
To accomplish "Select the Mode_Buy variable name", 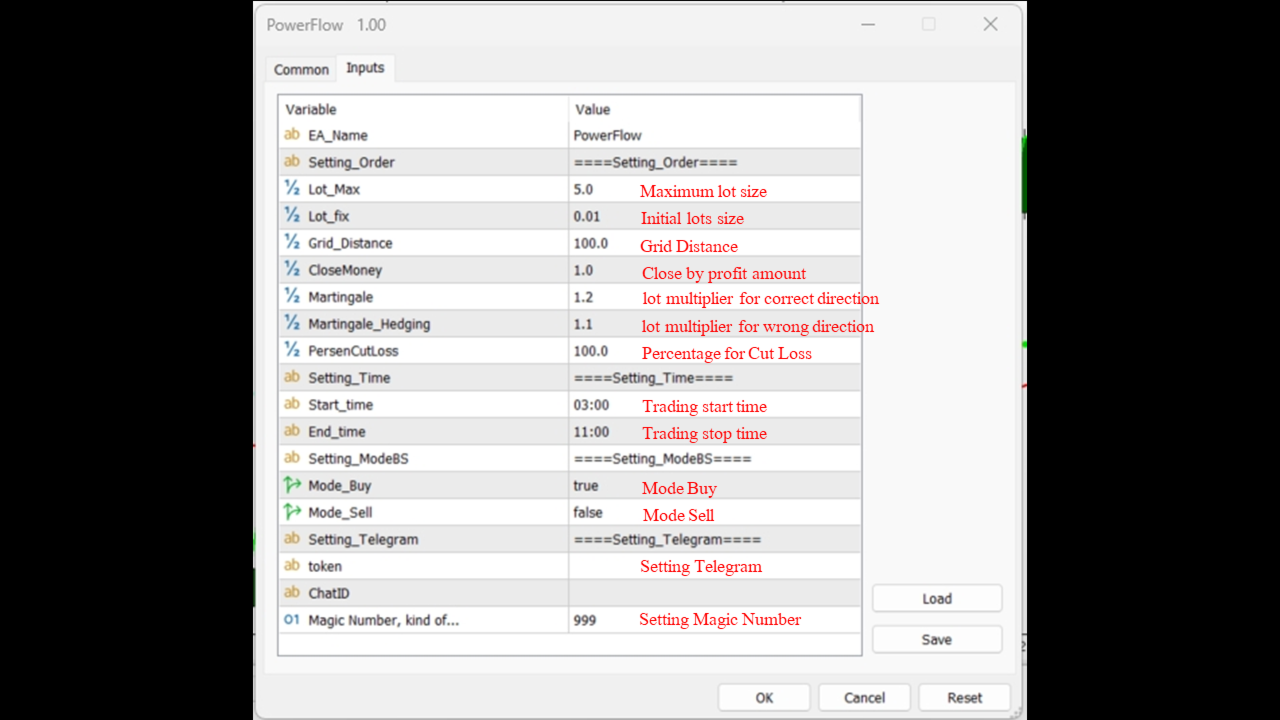I will [339, 487].
